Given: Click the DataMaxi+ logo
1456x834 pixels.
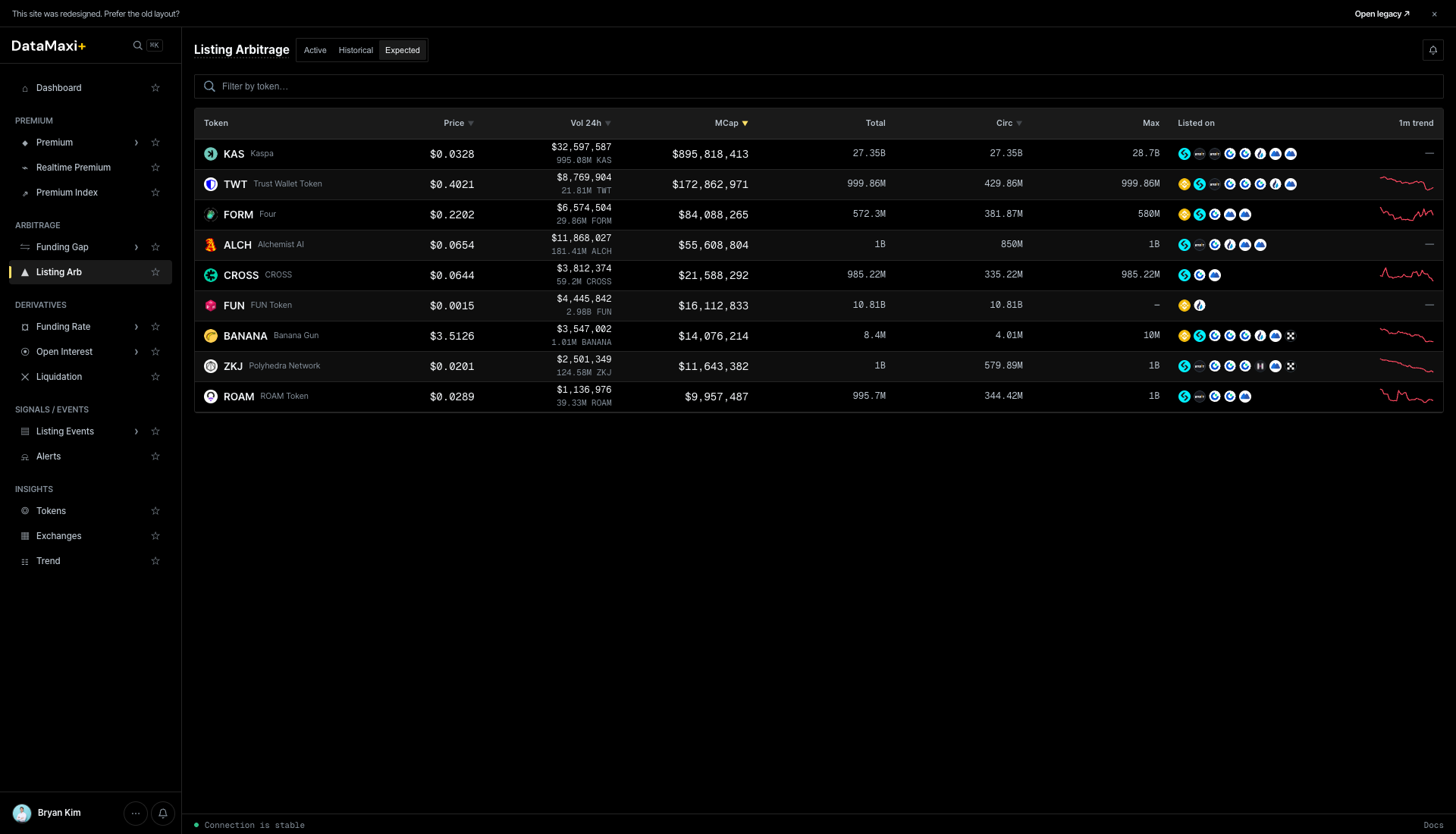Looking at the screenshot, I should [x=49, y=45].
